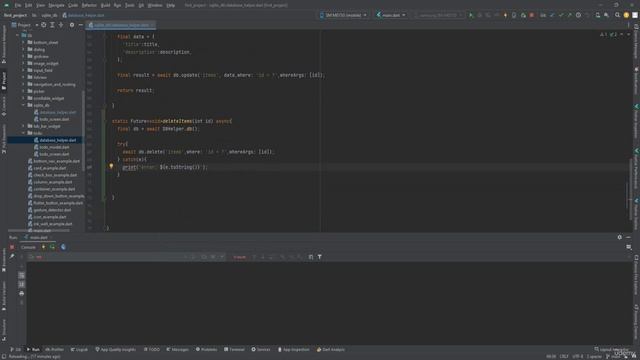Open the App Inspection tool window
The image size is (640, 360).
[293, 349]
